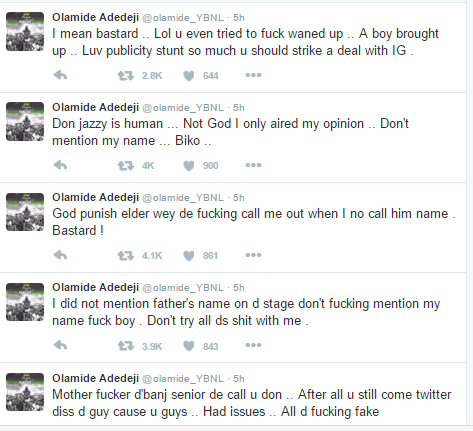Open more options on 'God punish elder' tweet
The height and width of the screenshot is (431, 473).
(253, 255)
